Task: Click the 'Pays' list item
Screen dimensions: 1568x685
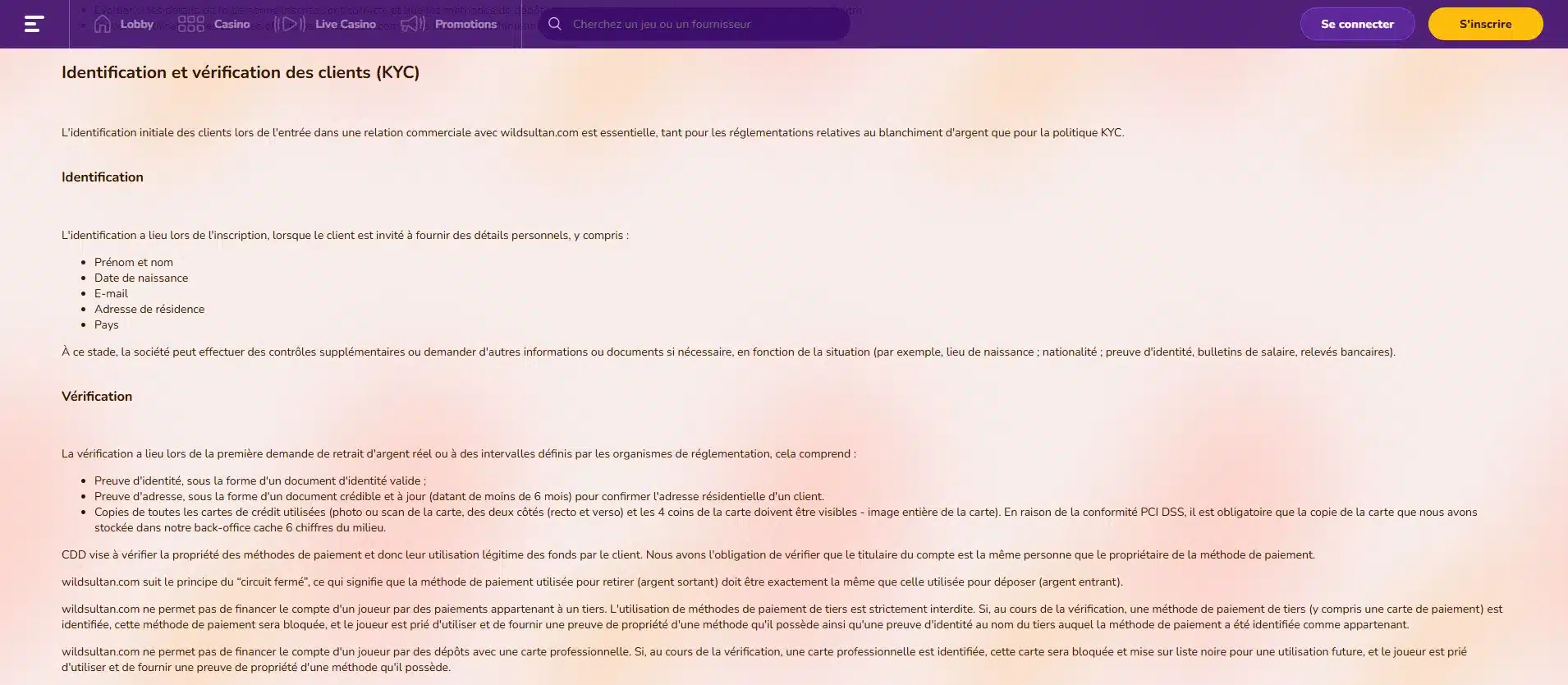Action: point(107,324)
